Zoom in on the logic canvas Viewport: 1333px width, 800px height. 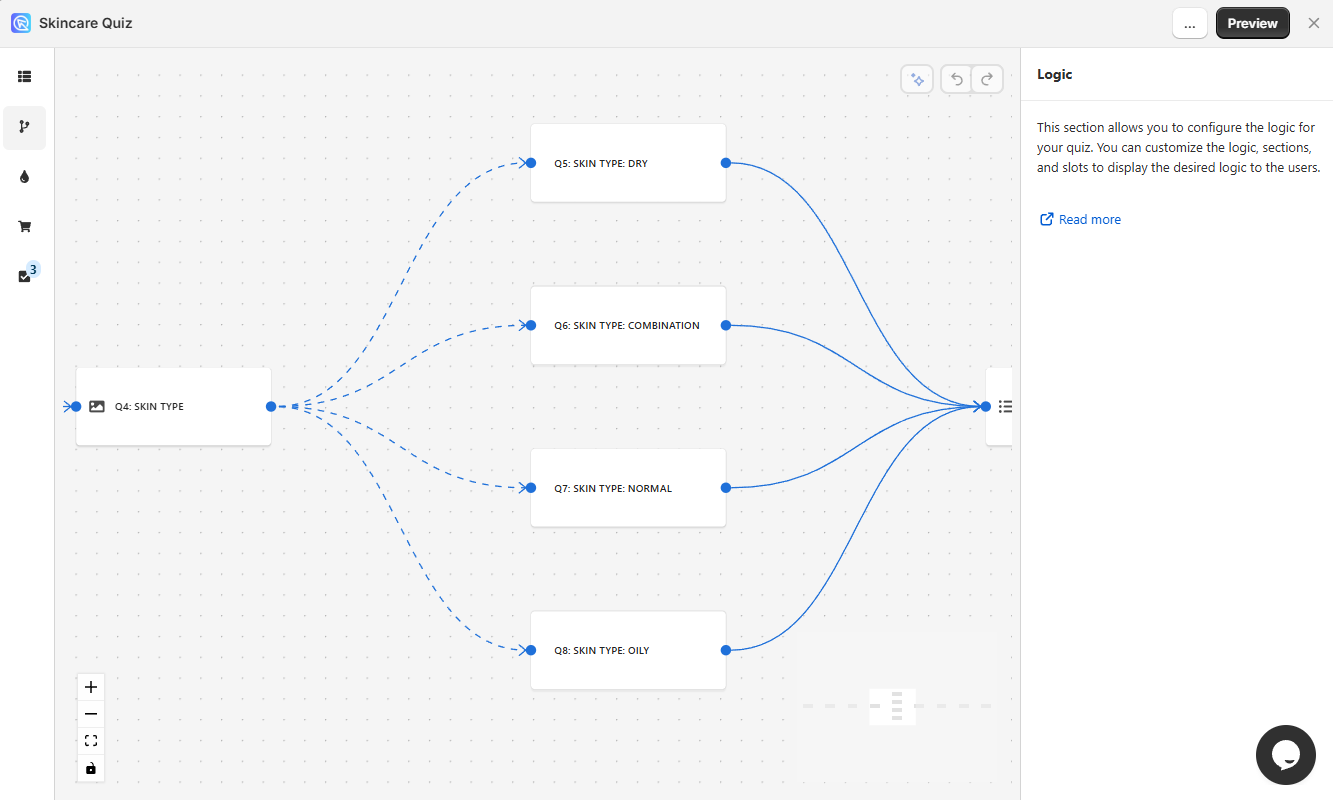click(91, 687)
